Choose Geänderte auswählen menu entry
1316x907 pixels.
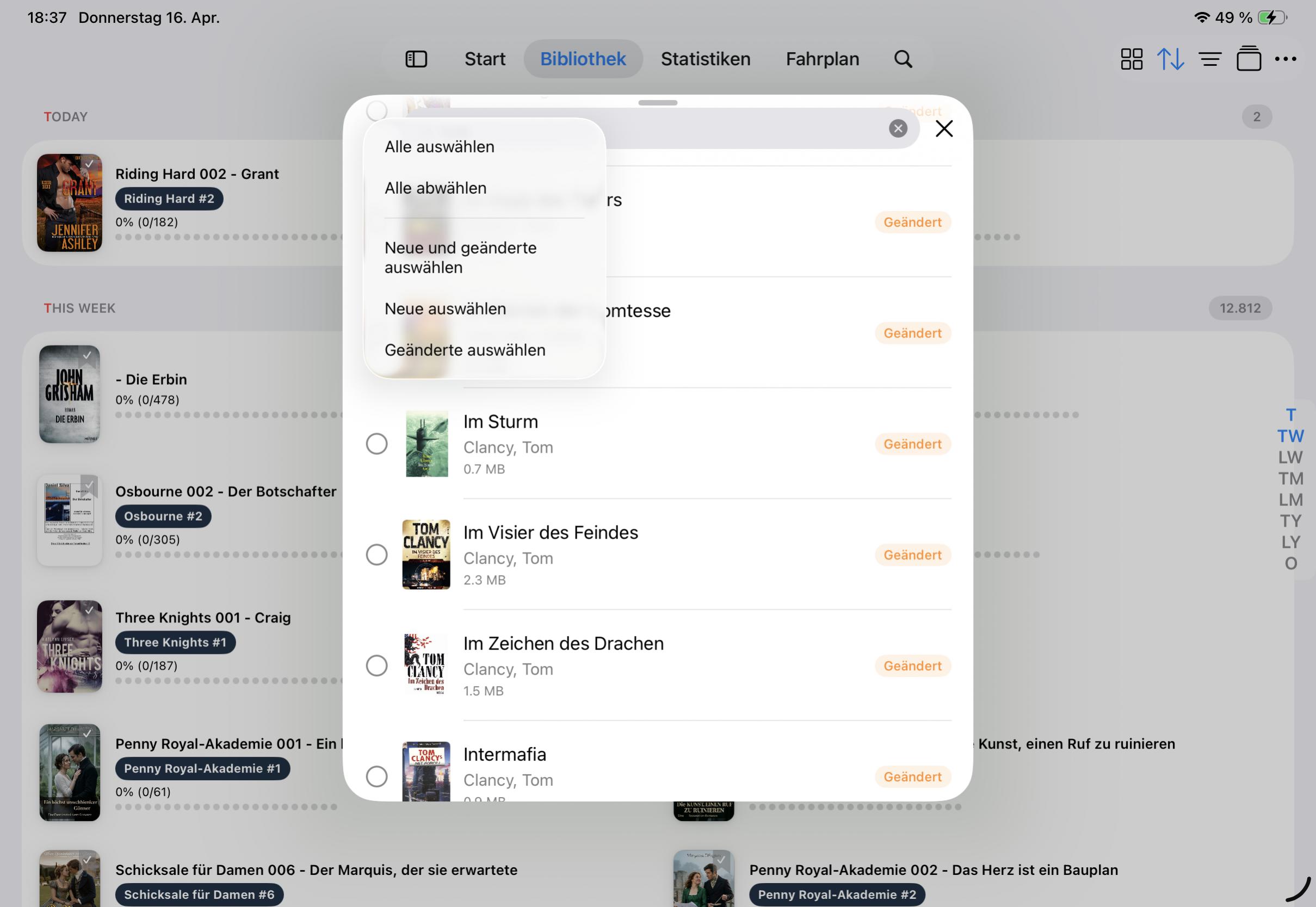point(465,350)
